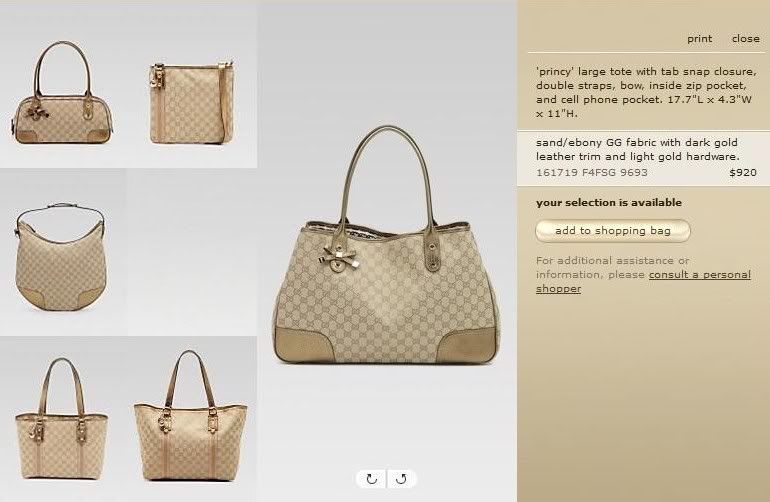
Task: Rotate the bag view clockwise
Action: (371, 479)
